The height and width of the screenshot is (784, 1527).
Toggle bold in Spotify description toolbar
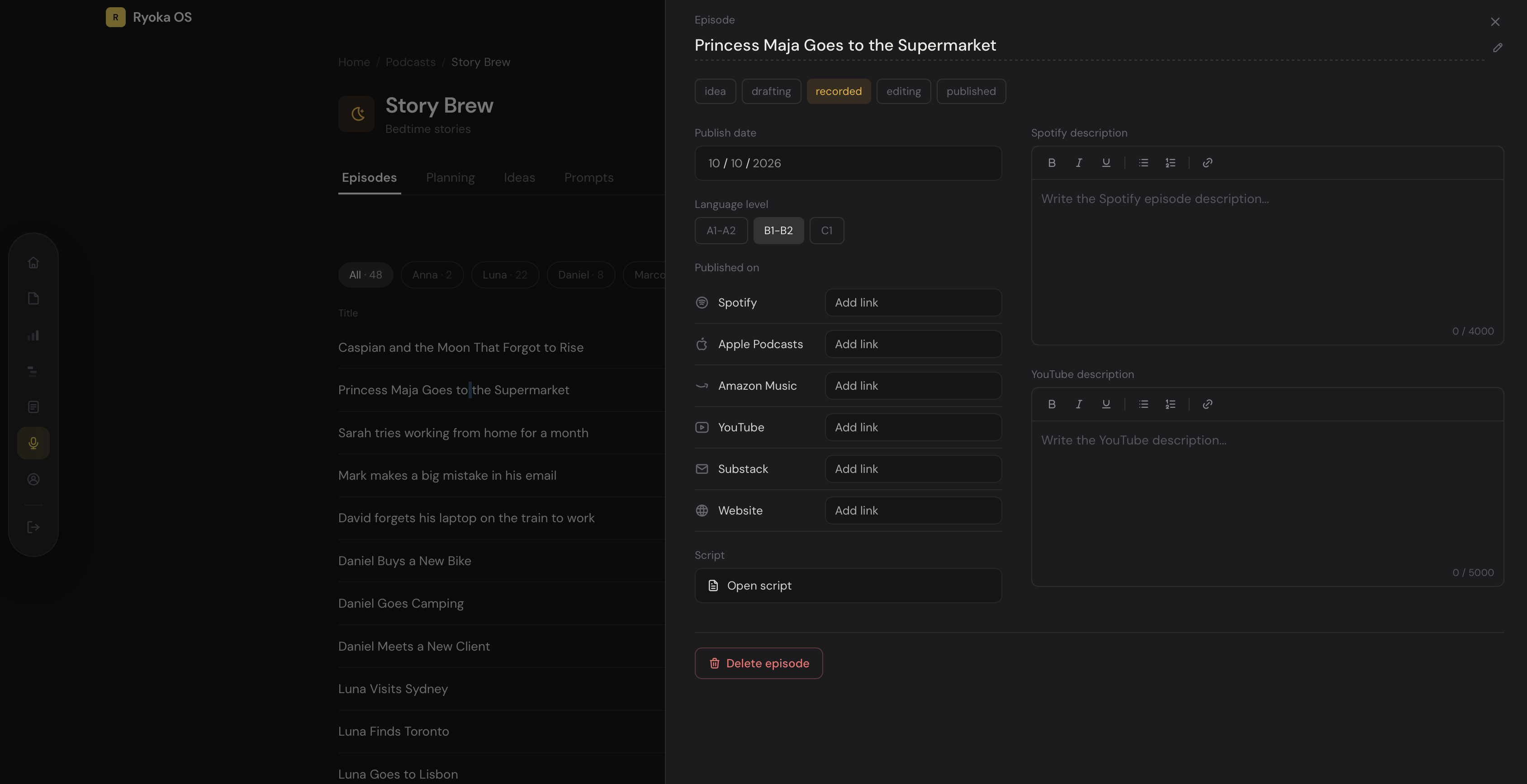coord(1052,163)
